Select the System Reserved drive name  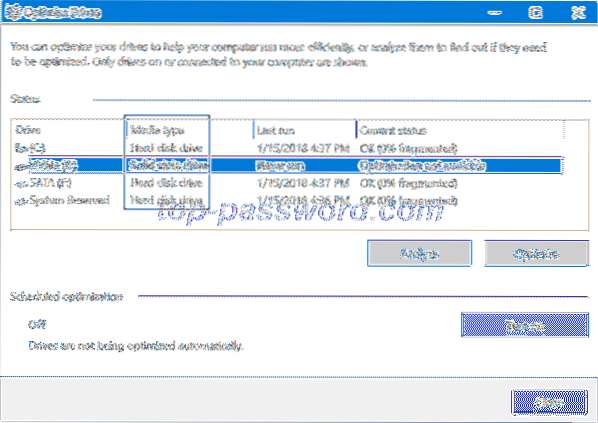click(69, 201)
